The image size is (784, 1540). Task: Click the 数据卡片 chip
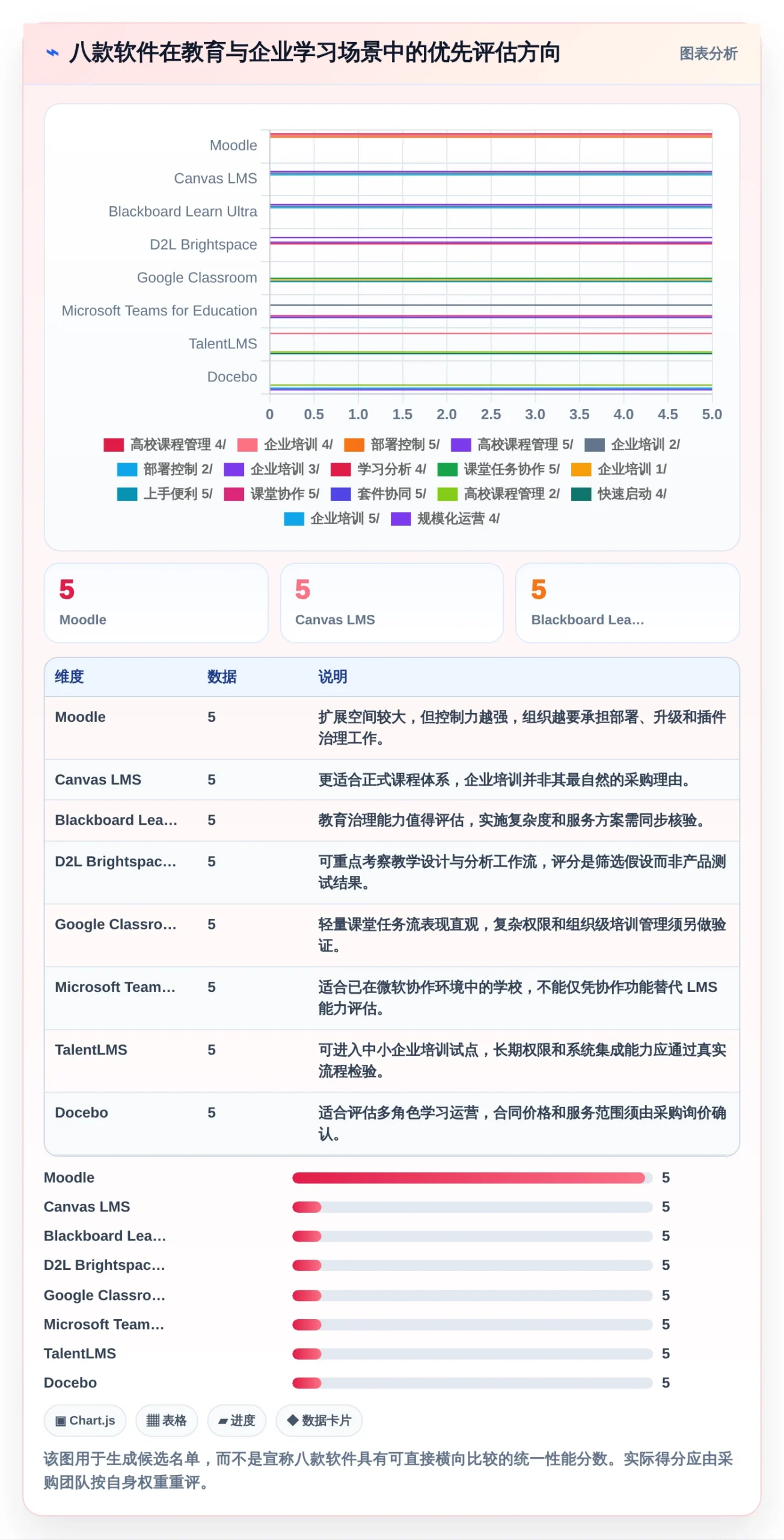pyautogui.click(x=319, y=1420)
